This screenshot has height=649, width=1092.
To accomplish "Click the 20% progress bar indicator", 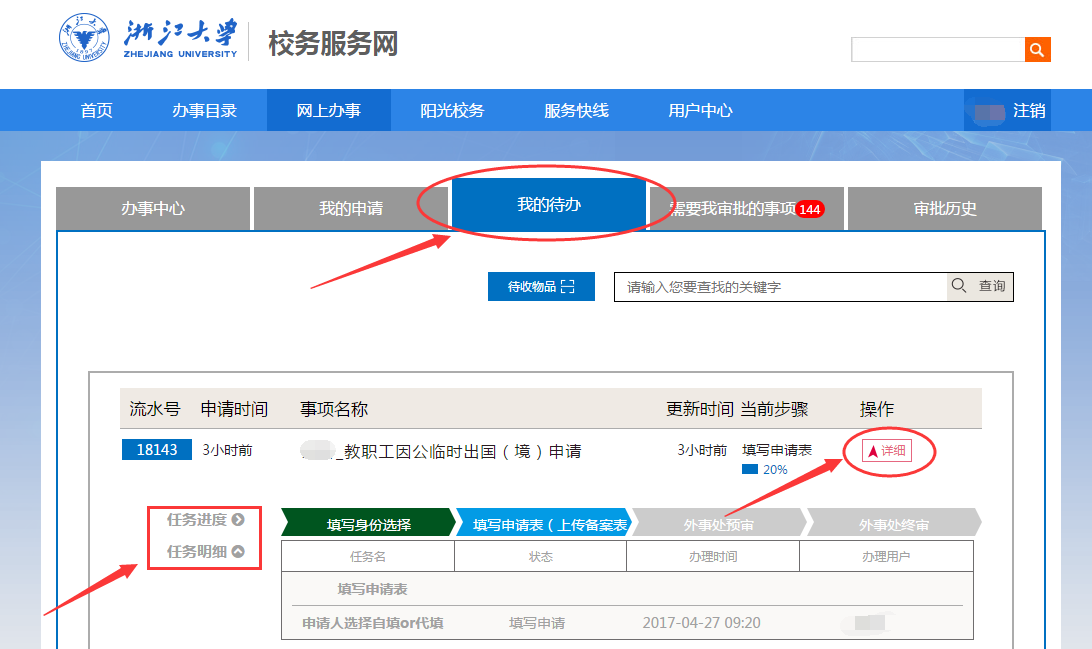I will (x=750, y=469).
